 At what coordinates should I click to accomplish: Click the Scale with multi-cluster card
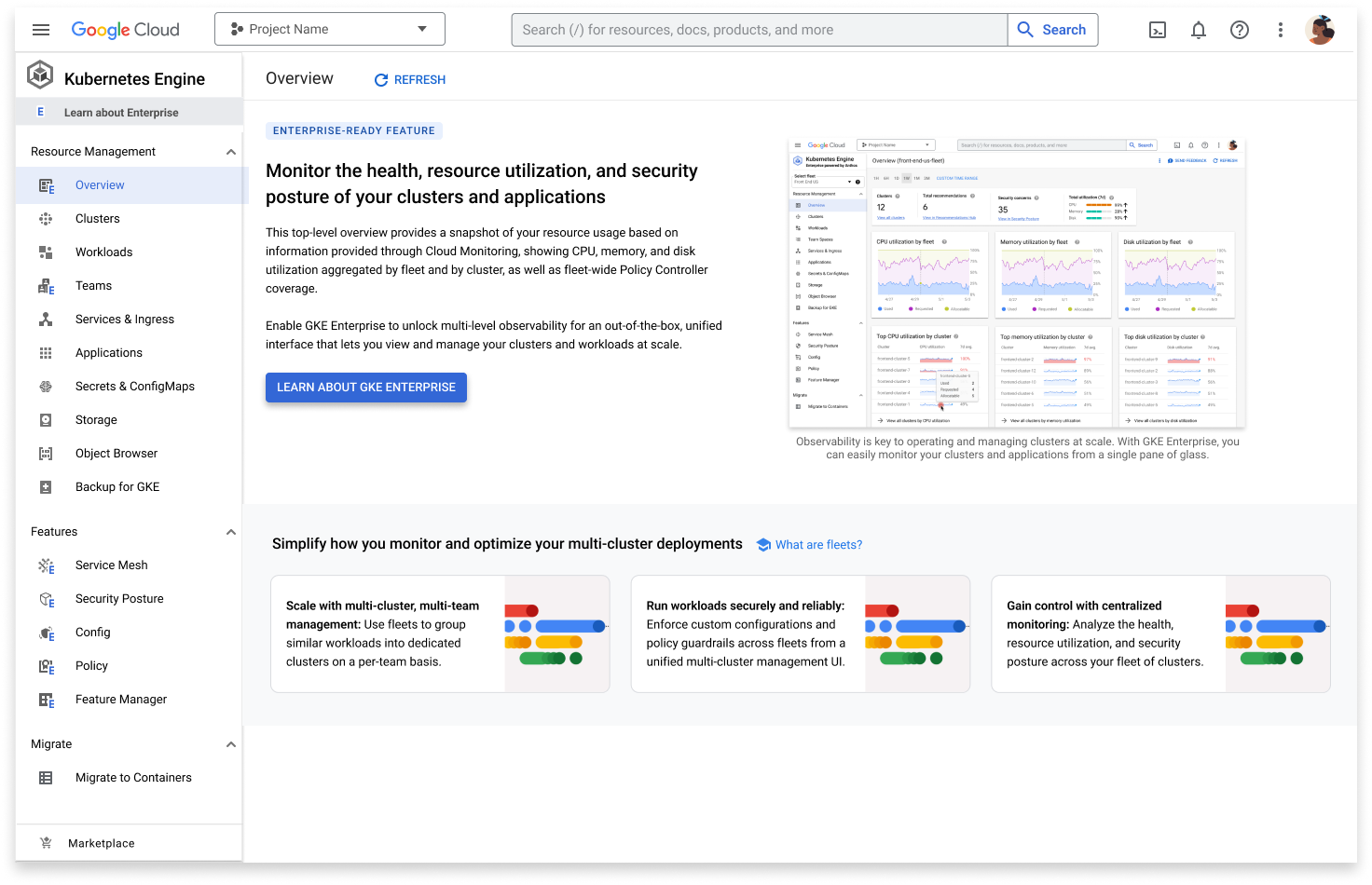click(x=440, y=633)
